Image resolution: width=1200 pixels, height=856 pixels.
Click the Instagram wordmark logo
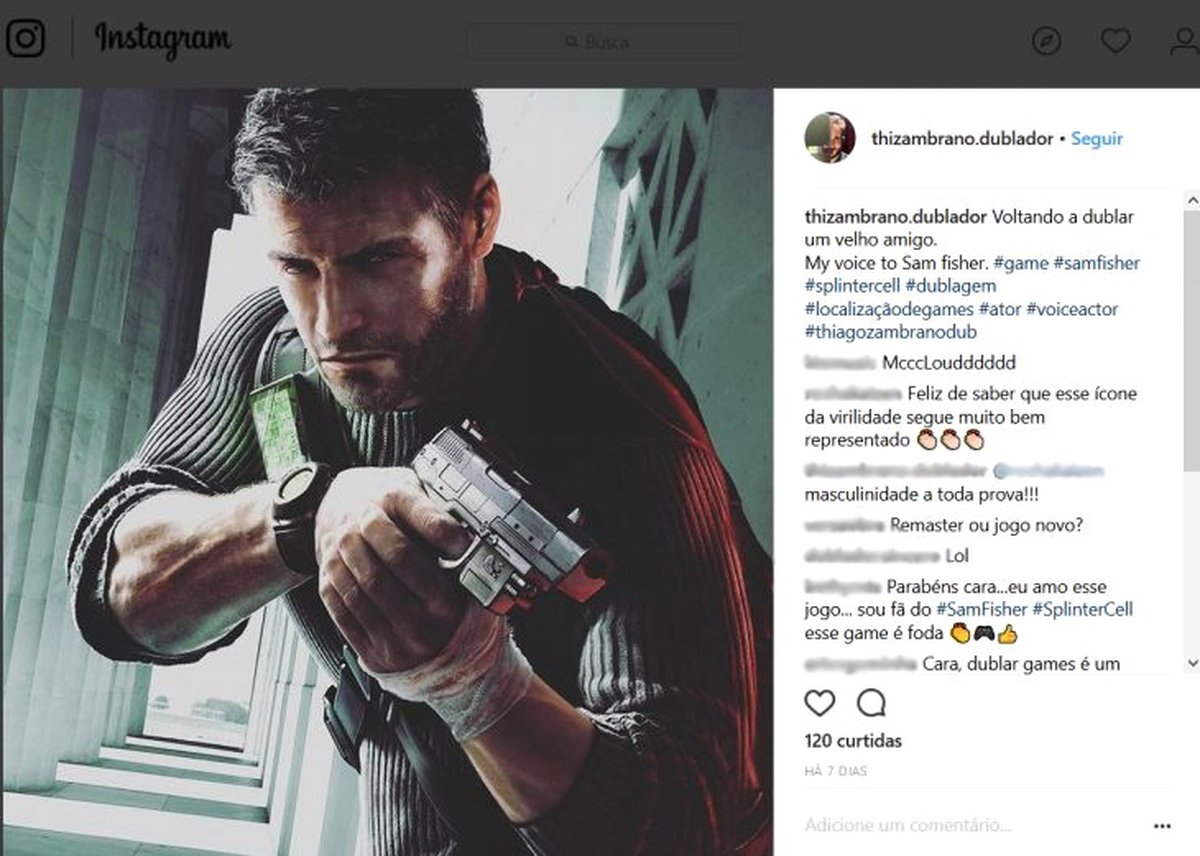tap(163, 40)
